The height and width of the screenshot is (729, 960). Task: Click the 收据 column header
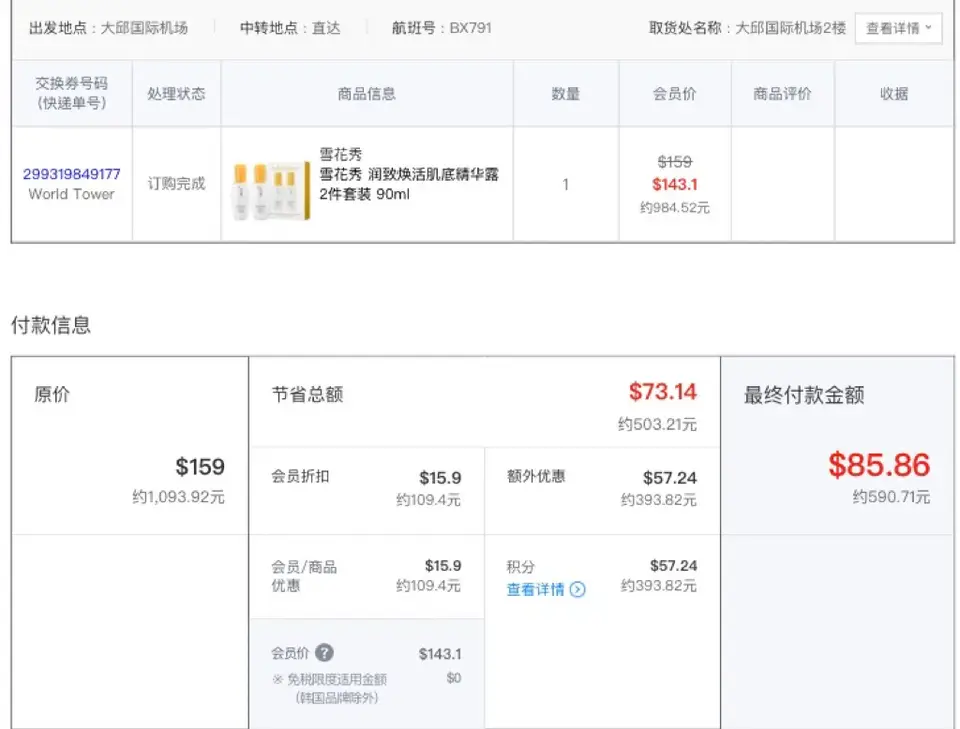point(894,94)
